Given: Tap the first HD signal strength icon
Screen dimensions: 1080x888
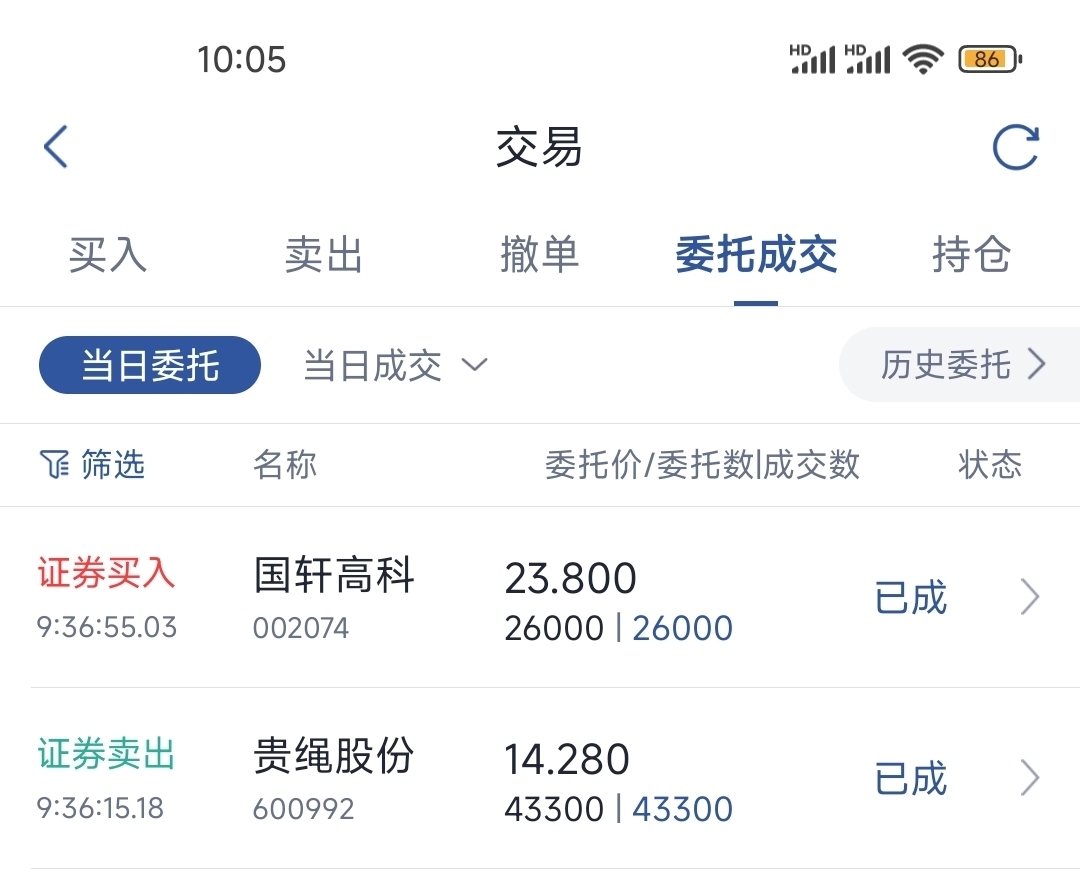Looking at the screenshot, I should (812, 59).
